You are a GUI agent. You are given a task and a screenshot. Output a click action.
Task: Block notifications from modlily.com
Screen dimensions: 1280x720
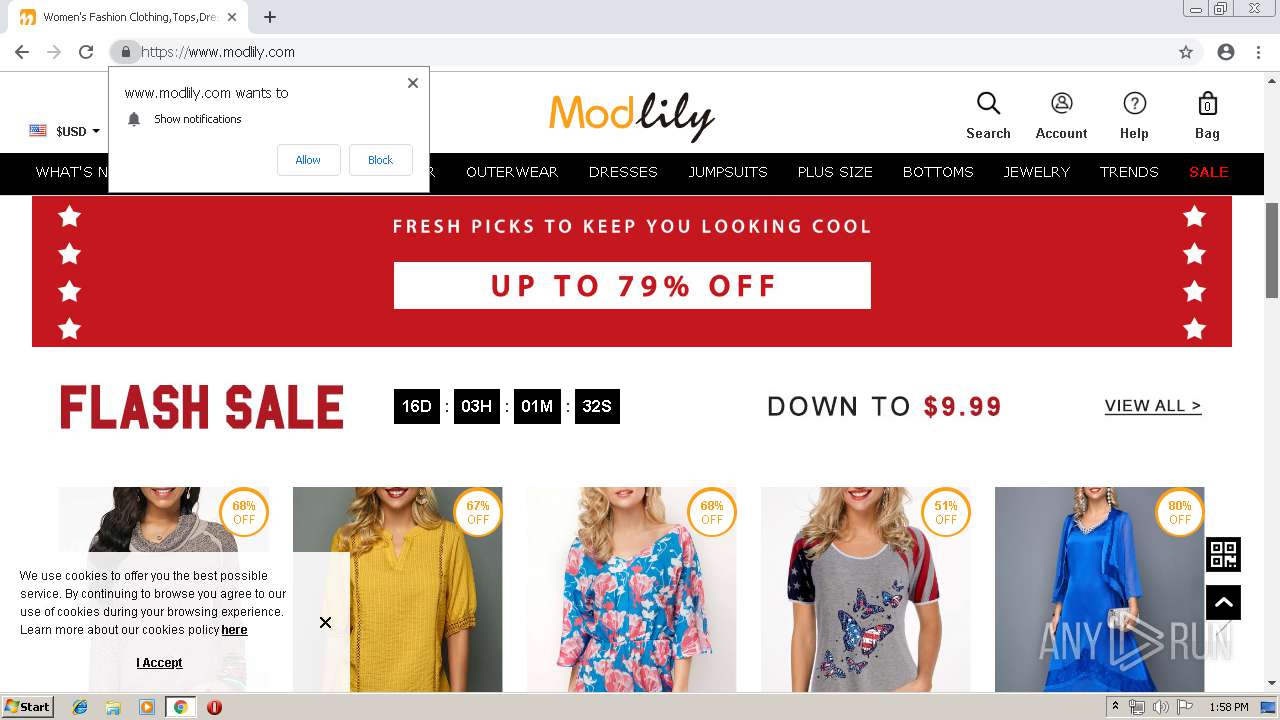click(380, 160)
